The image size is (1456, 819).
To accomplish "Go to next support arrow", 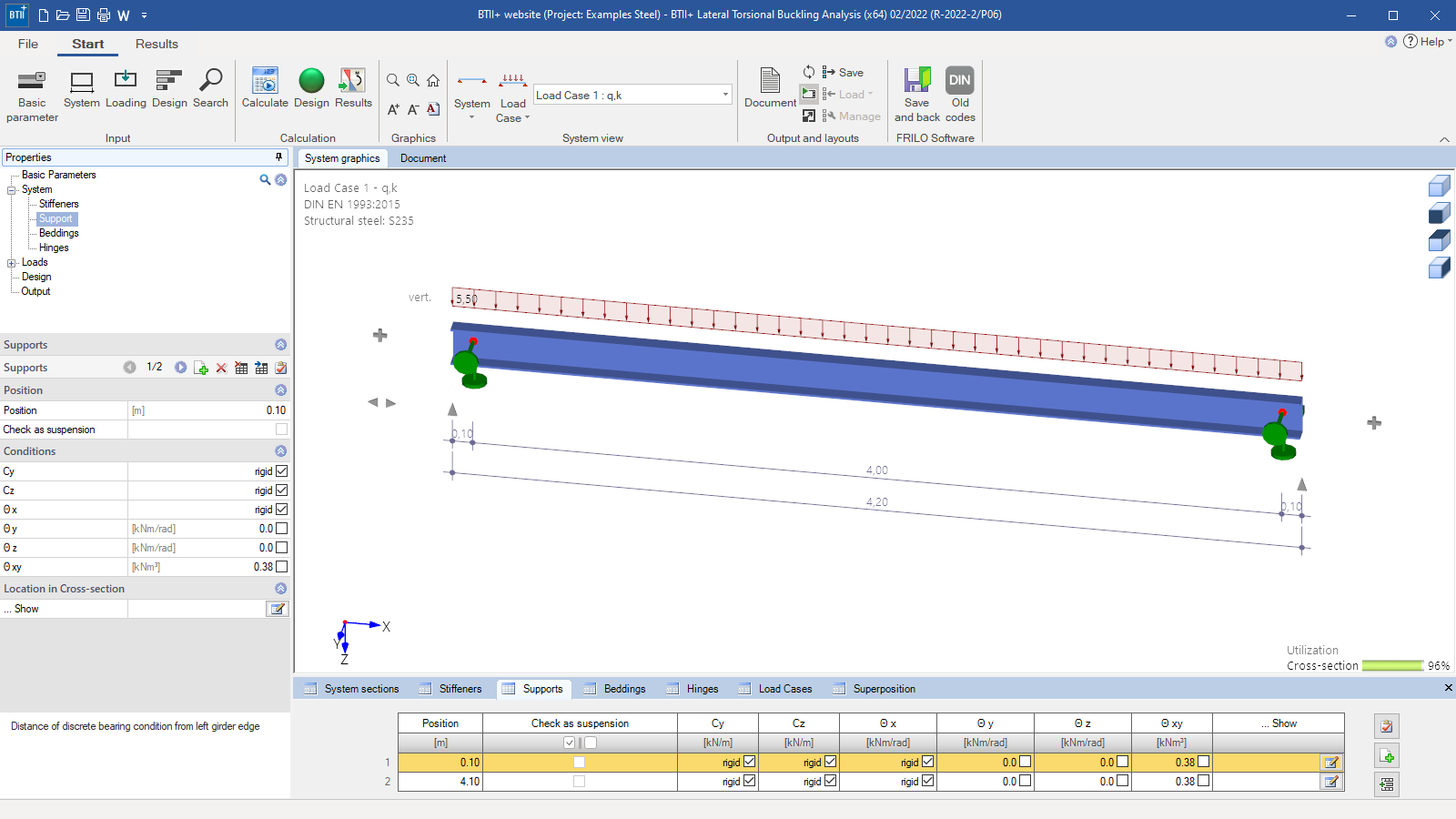I will point(180,367).
